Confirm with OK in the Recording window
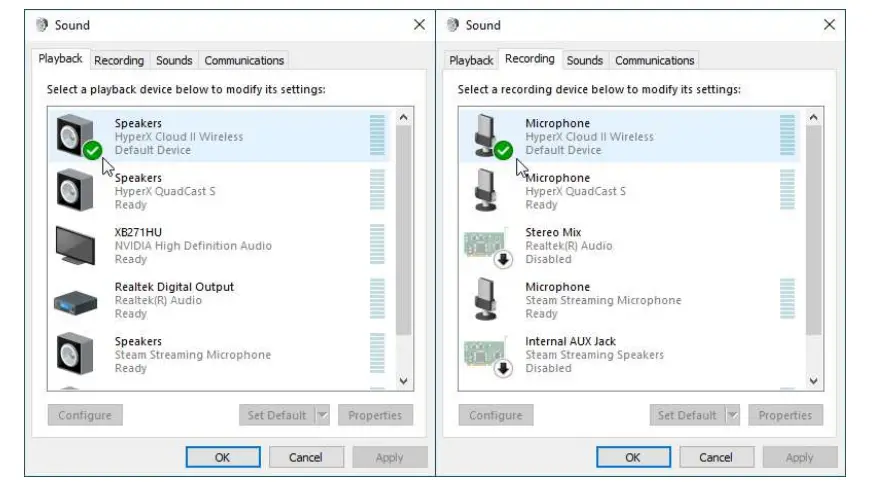879x484 pixels. coord(633,457)
